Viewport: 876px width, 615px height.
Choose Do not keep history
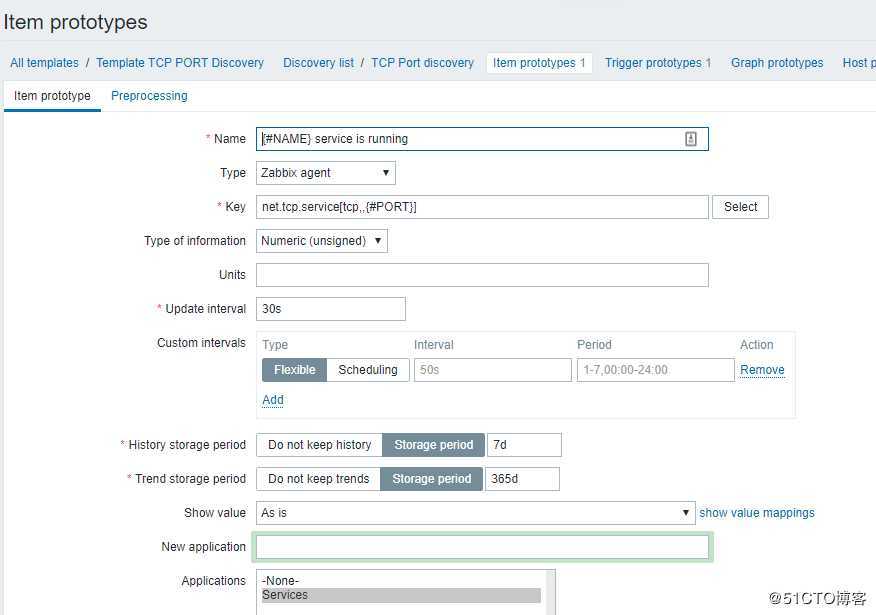pos(320,445)
